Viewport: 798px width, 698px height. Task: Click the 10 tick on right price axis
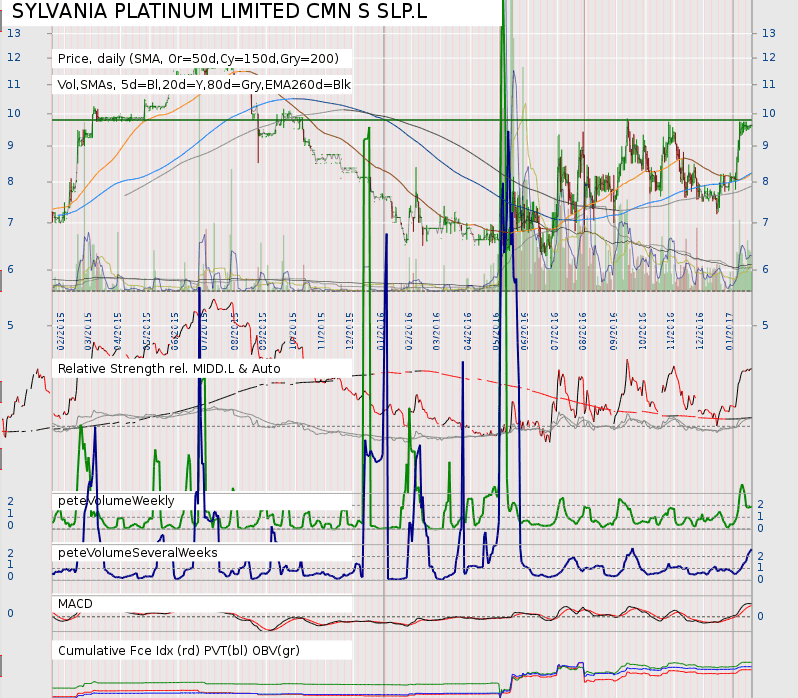[x=768, y=113]
